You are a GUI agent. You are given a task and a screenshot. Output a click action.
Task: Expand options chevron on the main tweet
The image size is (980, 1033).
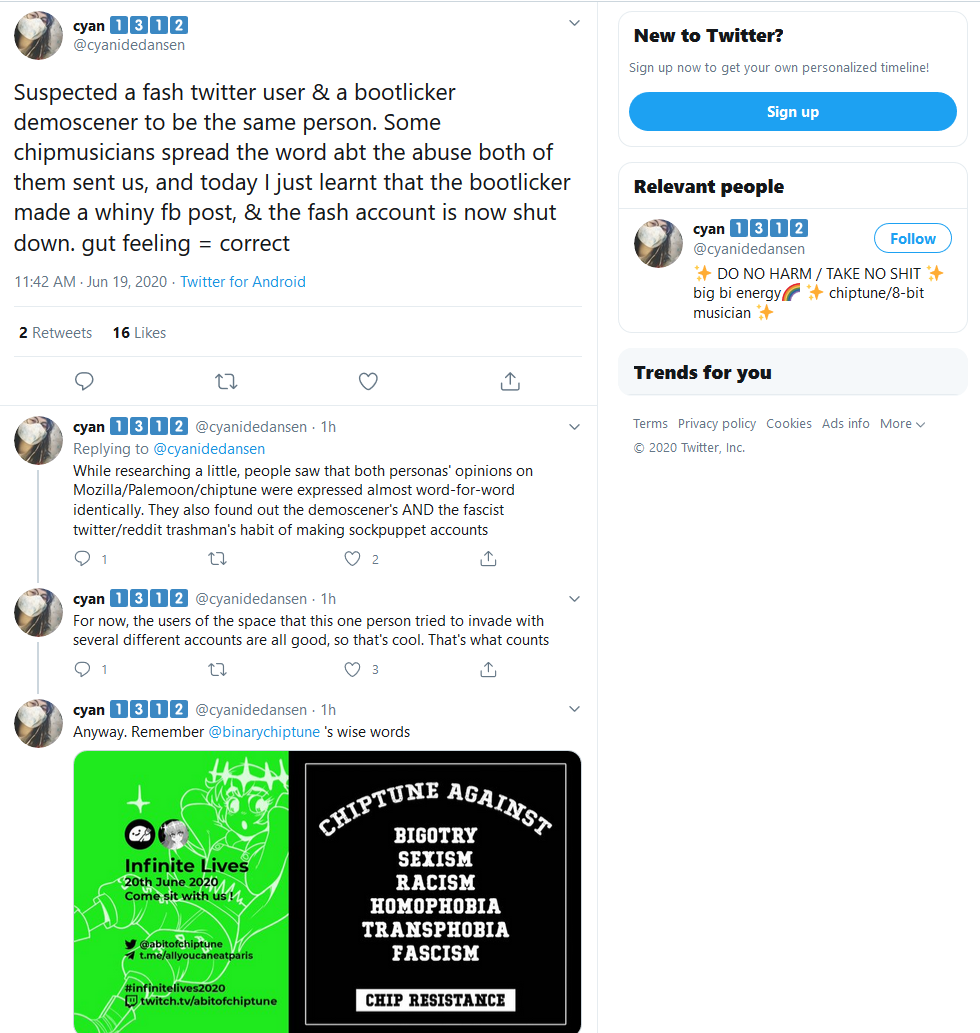click(x=574, y=23)
